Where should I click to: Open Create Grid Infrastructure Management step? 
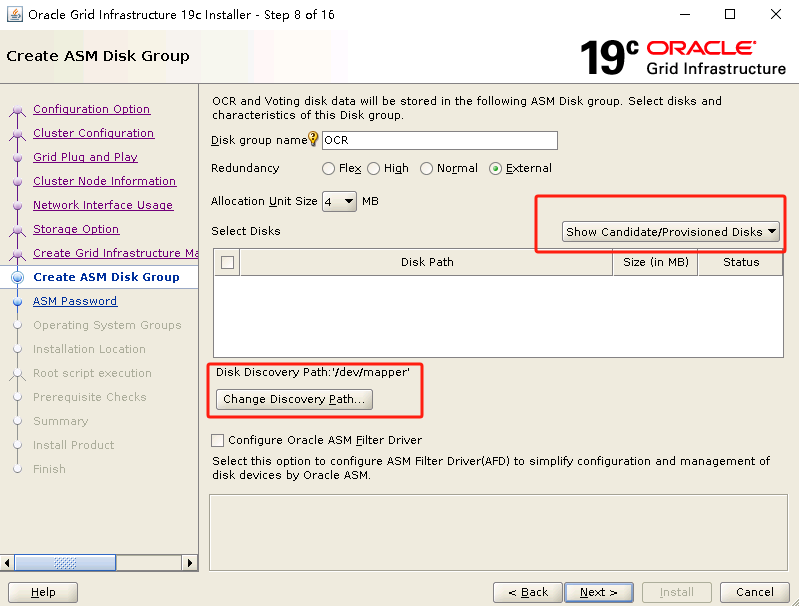point(116,253)
